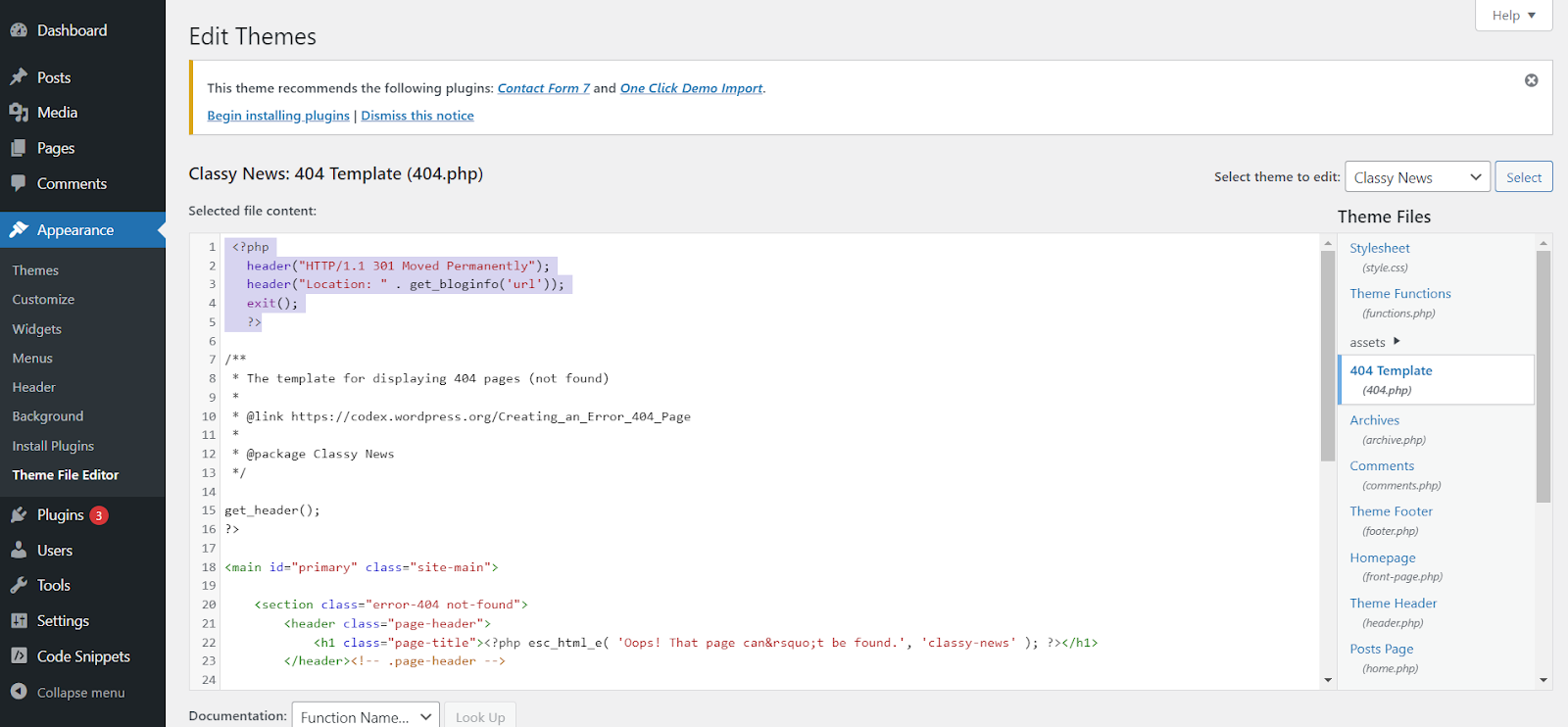Follow the Contact Form 7 link
This screenshot has height=727, width=1568.
tap(544, 88)
